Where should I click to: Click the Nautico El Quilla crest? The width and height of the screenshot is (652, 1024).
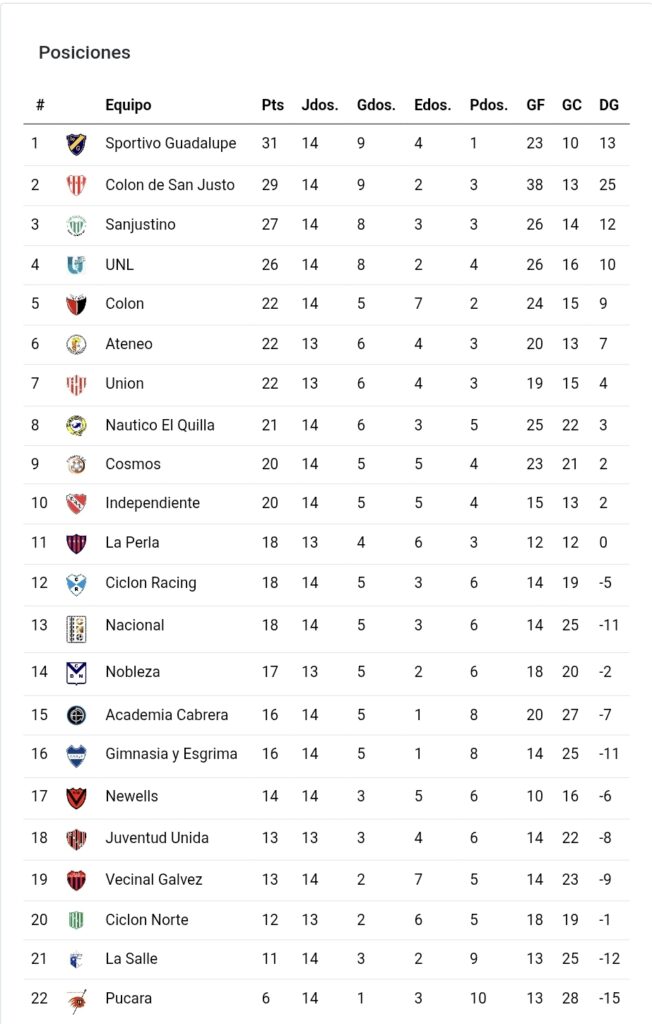76,425
